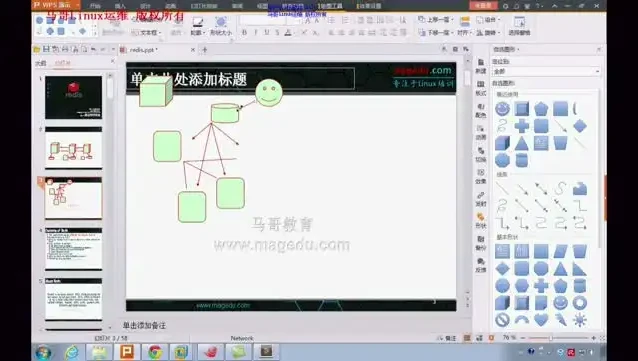The height and width of the screenshot is (361, 638).
Task: Select the lightning bolt shape
Action: pyautogui.click(x=561, y=320)
